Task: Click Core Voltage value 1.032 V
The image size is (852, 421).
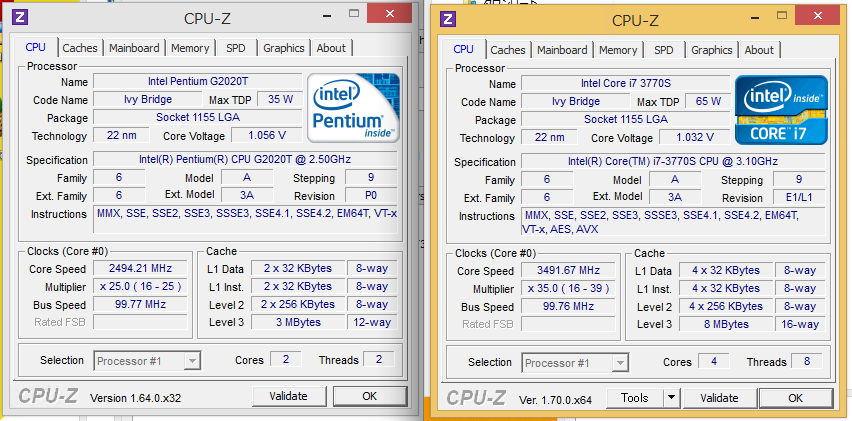Action: pyautogui.click(x=694, y=137)
